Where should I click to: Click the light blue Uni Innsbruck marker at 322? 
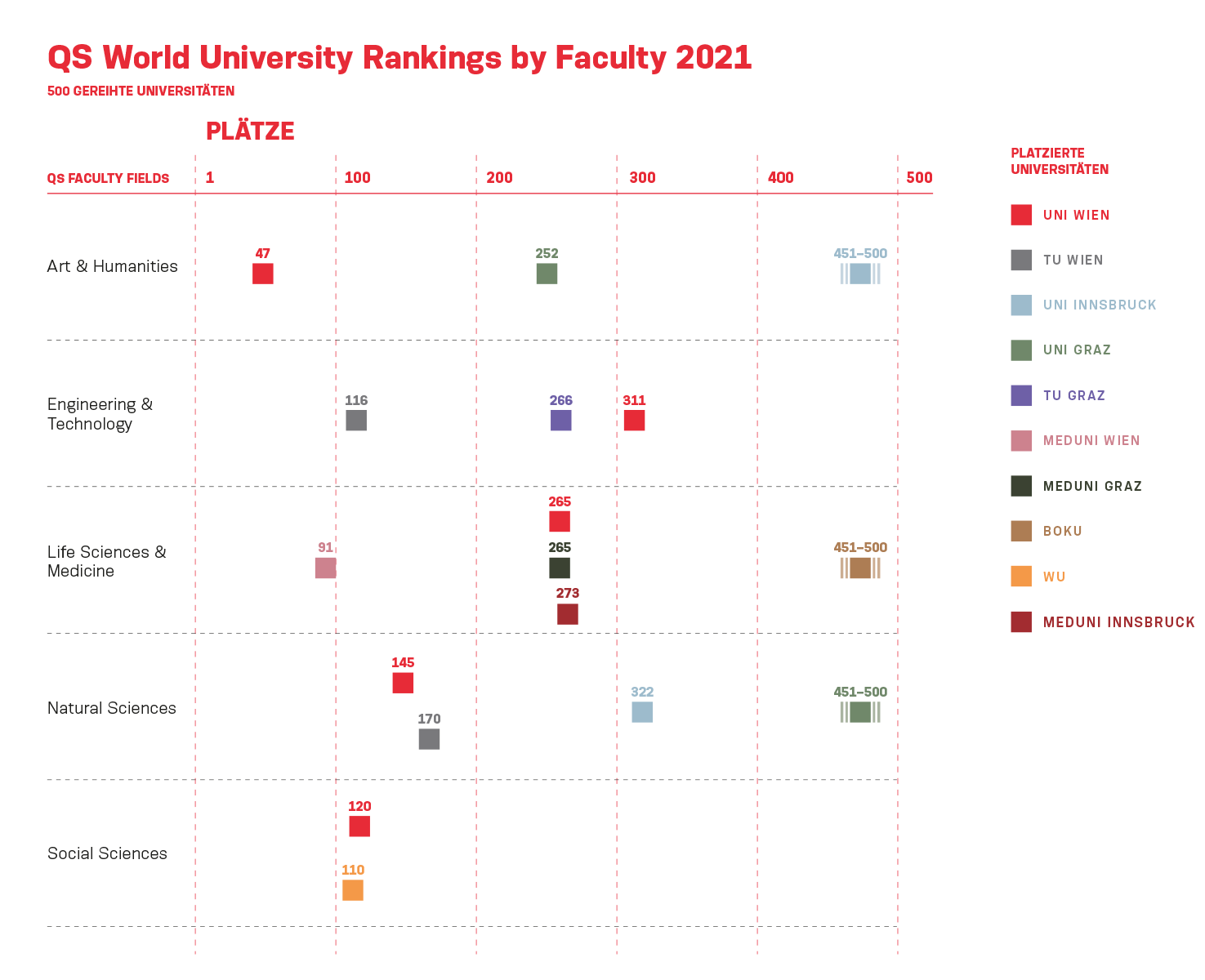[642, 712]
